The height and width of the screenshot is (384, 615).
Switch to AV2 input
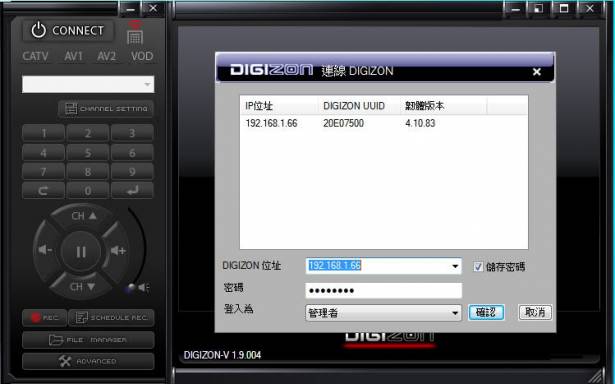pos(107,56)
